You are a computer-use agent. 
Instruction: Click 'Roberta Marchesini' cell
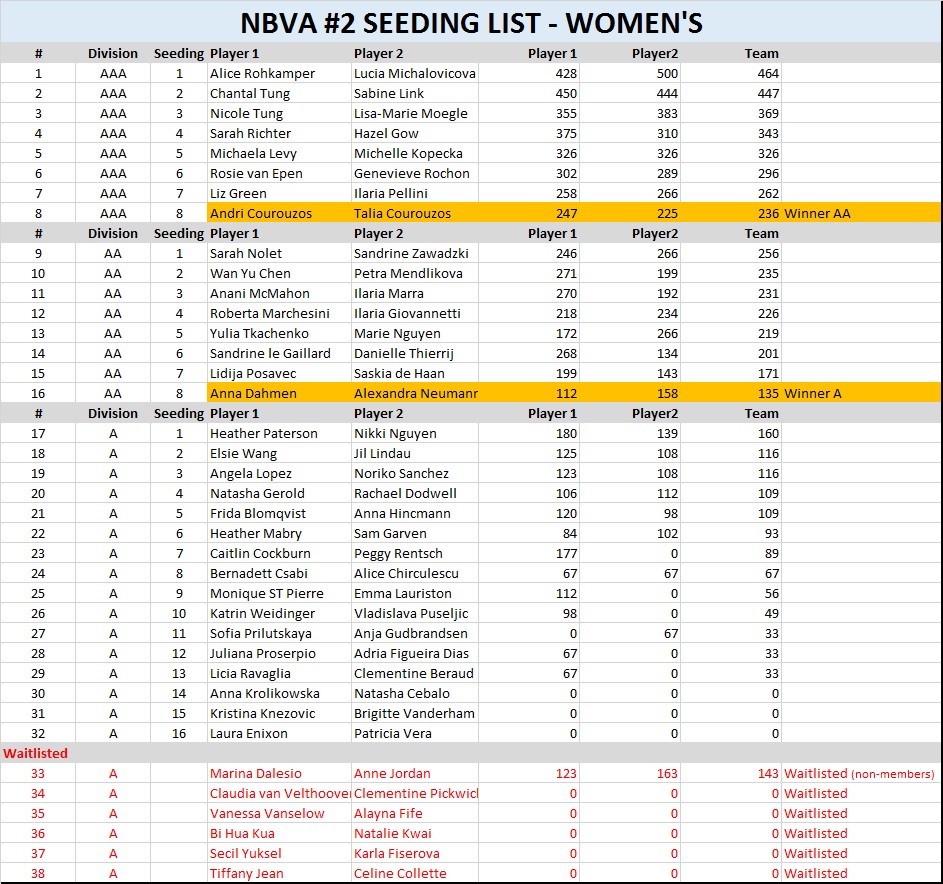point(279,313)
